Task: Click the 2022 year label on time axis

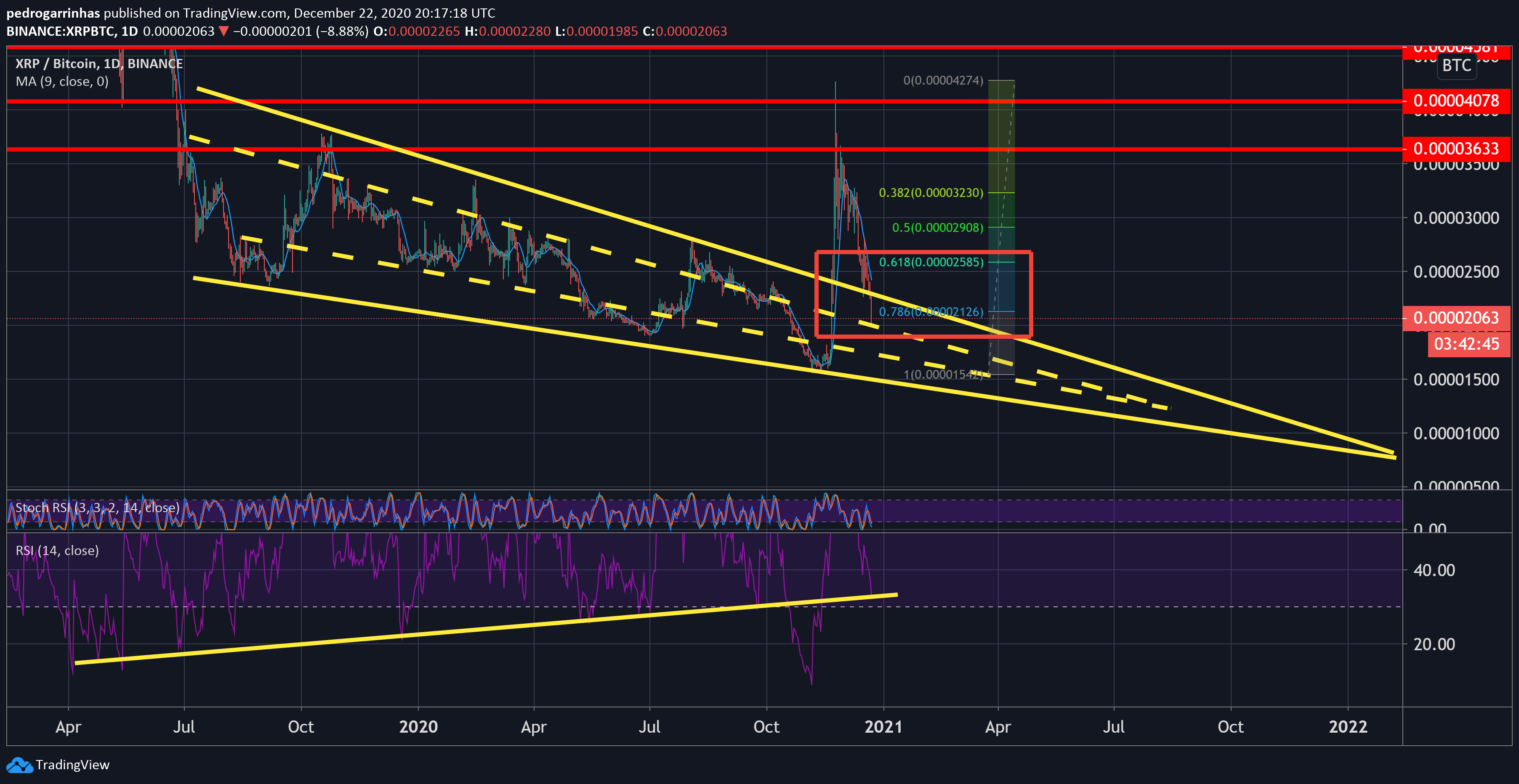Action: click(x=1348, y=727)
